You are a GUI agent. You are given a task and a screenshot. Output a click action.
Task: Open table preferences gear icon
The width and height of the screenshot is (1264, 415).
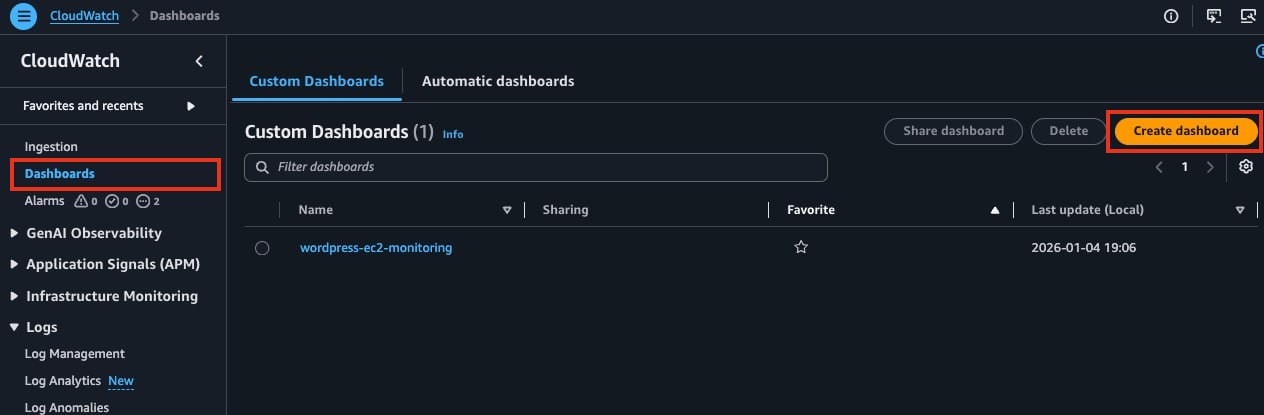click(1246, 167)
